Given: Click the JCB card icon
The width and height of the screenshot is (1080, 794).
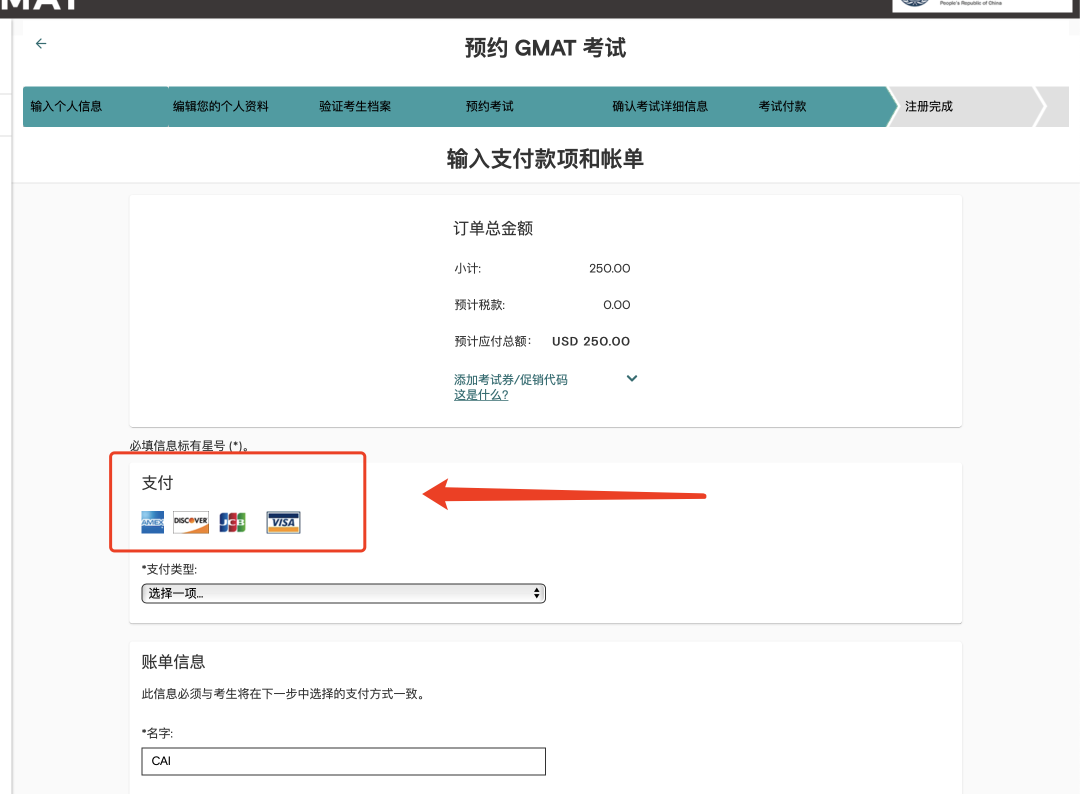Looking at the screenshot, I should [x=232, y=522].
